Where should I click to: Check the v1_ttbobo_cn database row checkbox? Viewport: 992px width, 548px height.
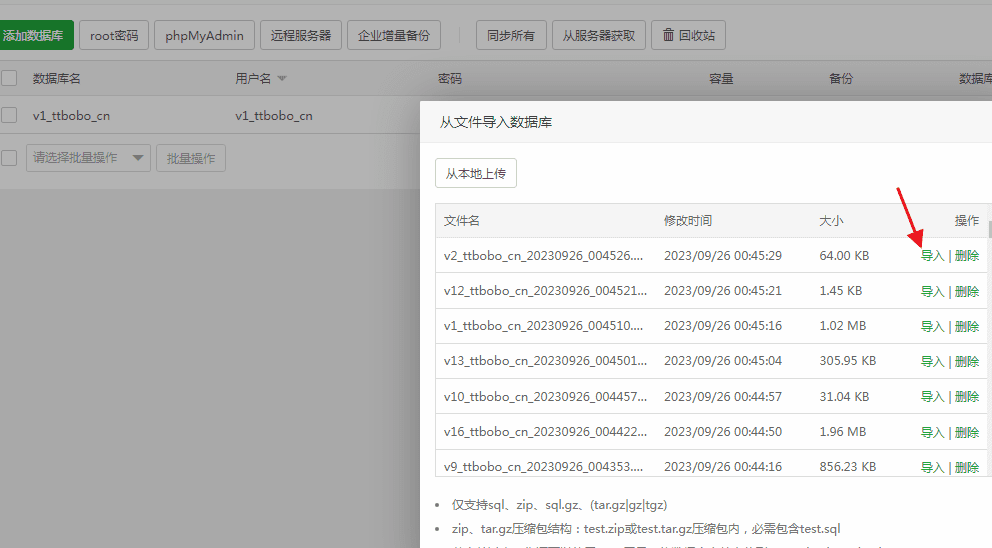tap(9, 115)
